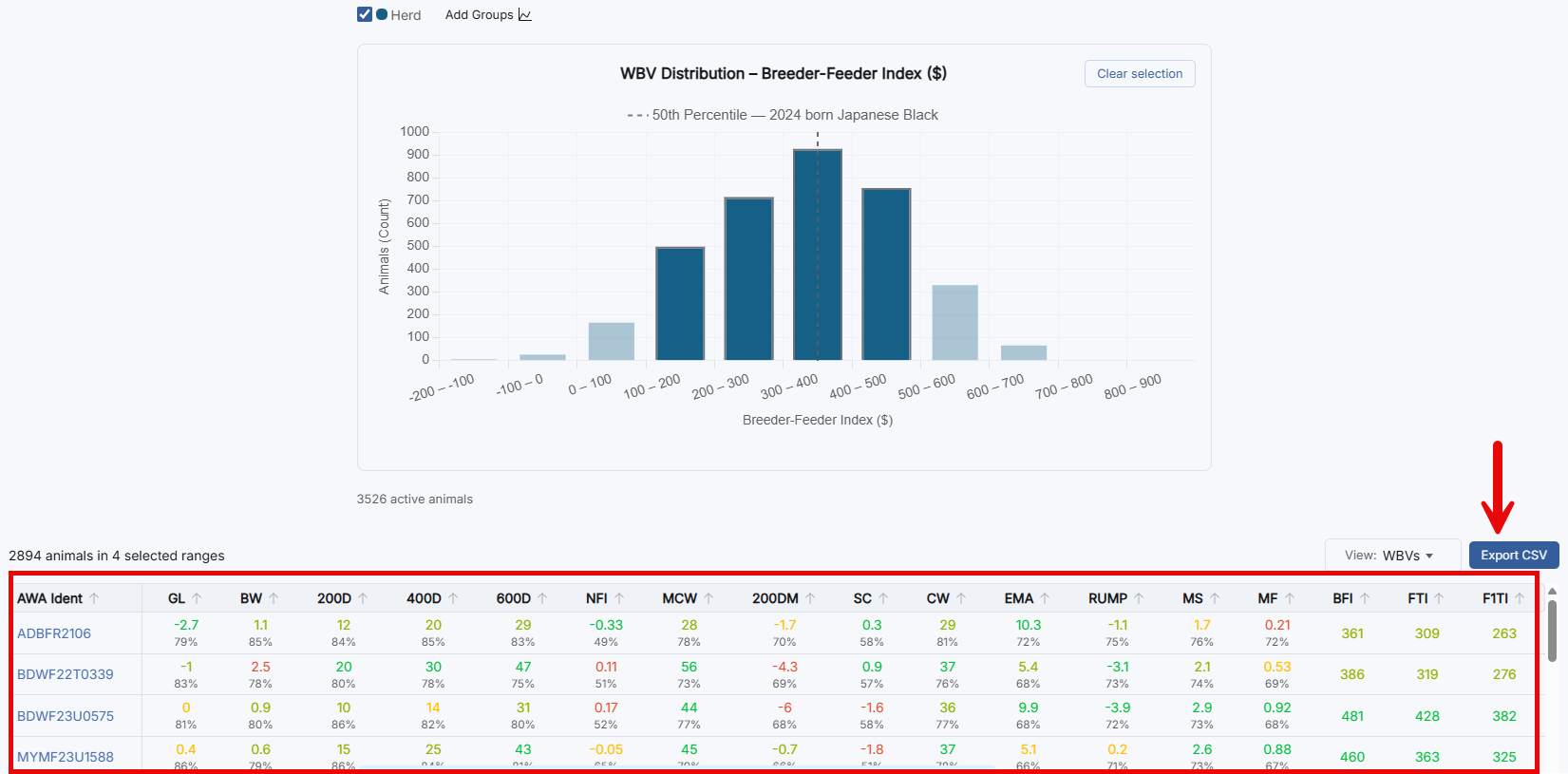Image resolution: width=1568 pixels, height=774 pixels.
Task: Click the Clear selection button
Action: coord(1140,74)
